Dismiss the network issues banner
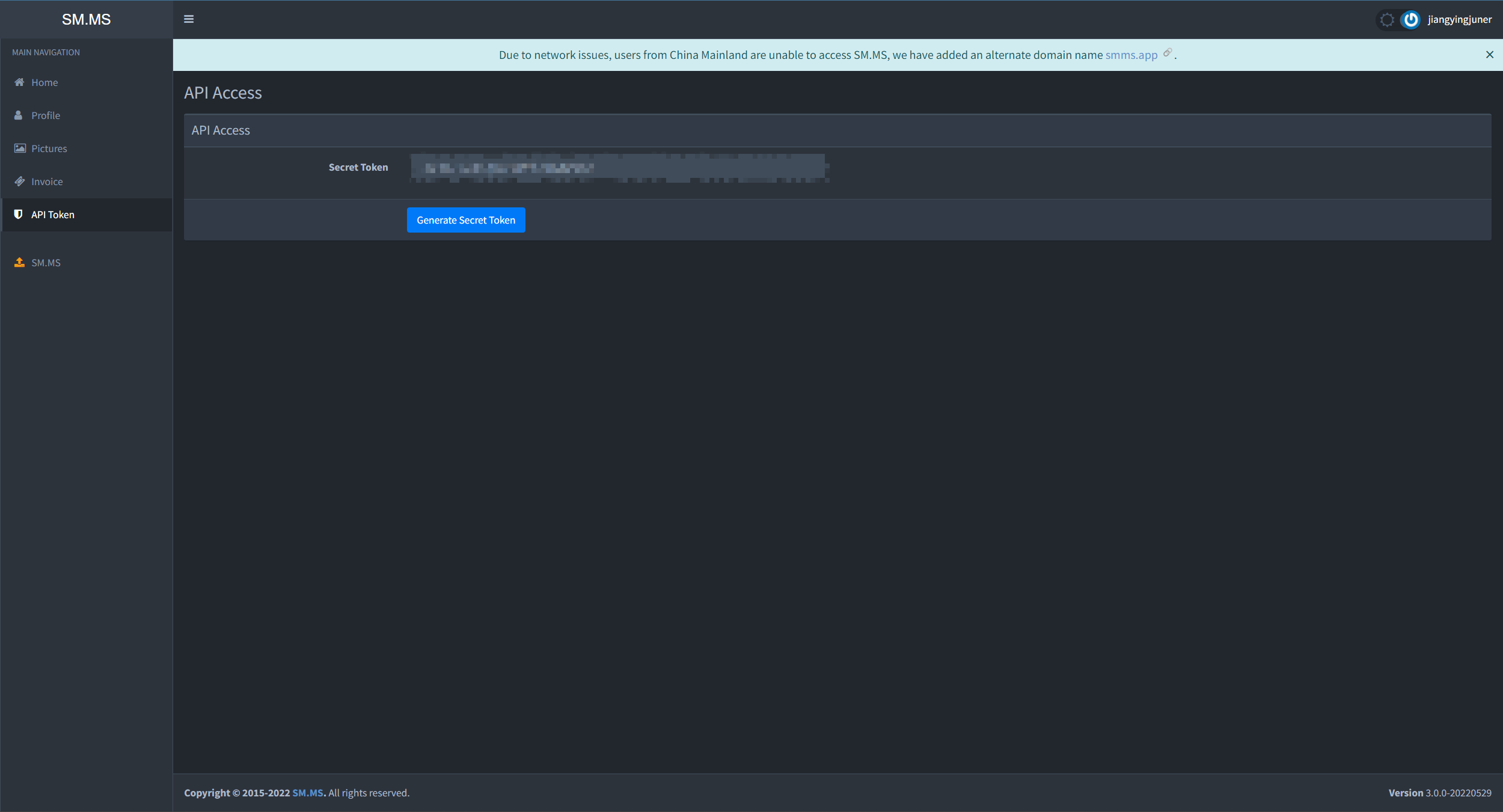The width and height of the screenshot is (1503, 812). 1489,55
